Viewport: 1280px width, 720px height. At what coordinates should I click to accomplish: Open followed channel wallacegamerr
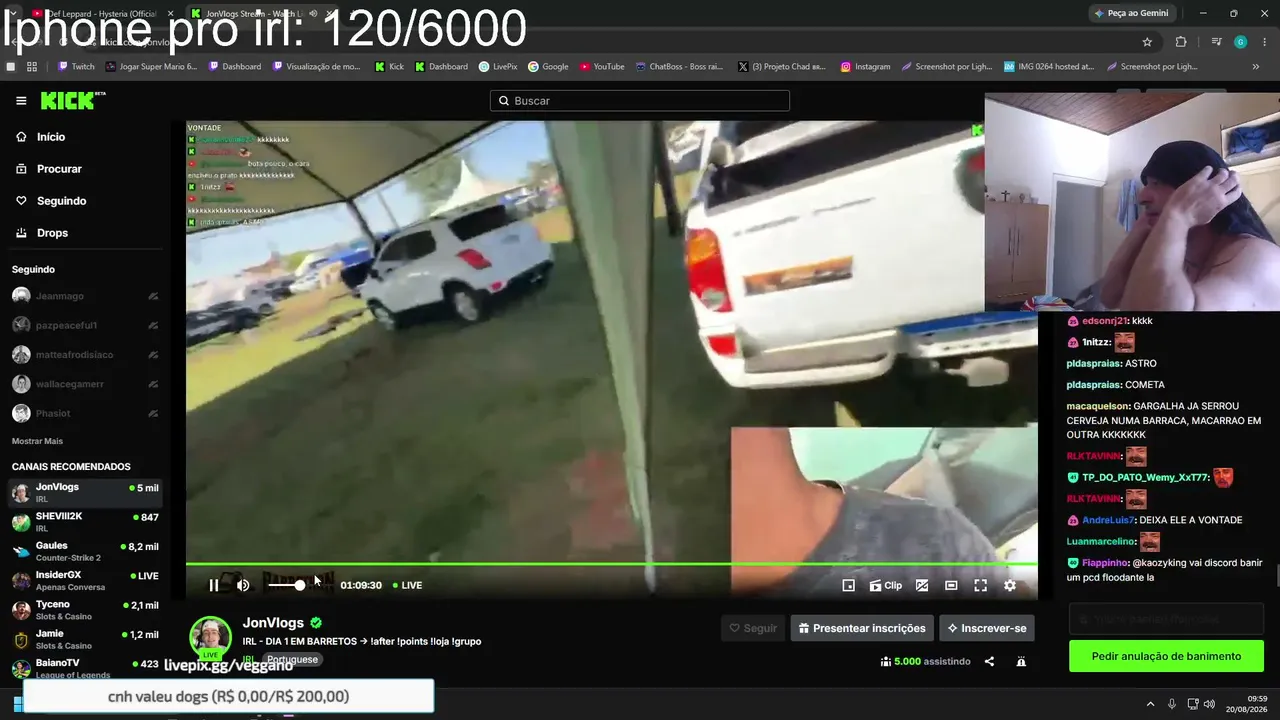point(85,384)
